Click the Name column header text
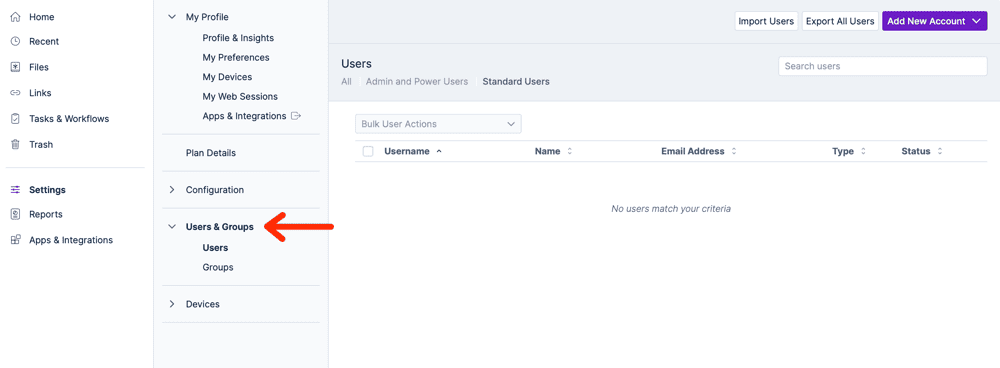1000x368 pixels. (x=547, y=152)
